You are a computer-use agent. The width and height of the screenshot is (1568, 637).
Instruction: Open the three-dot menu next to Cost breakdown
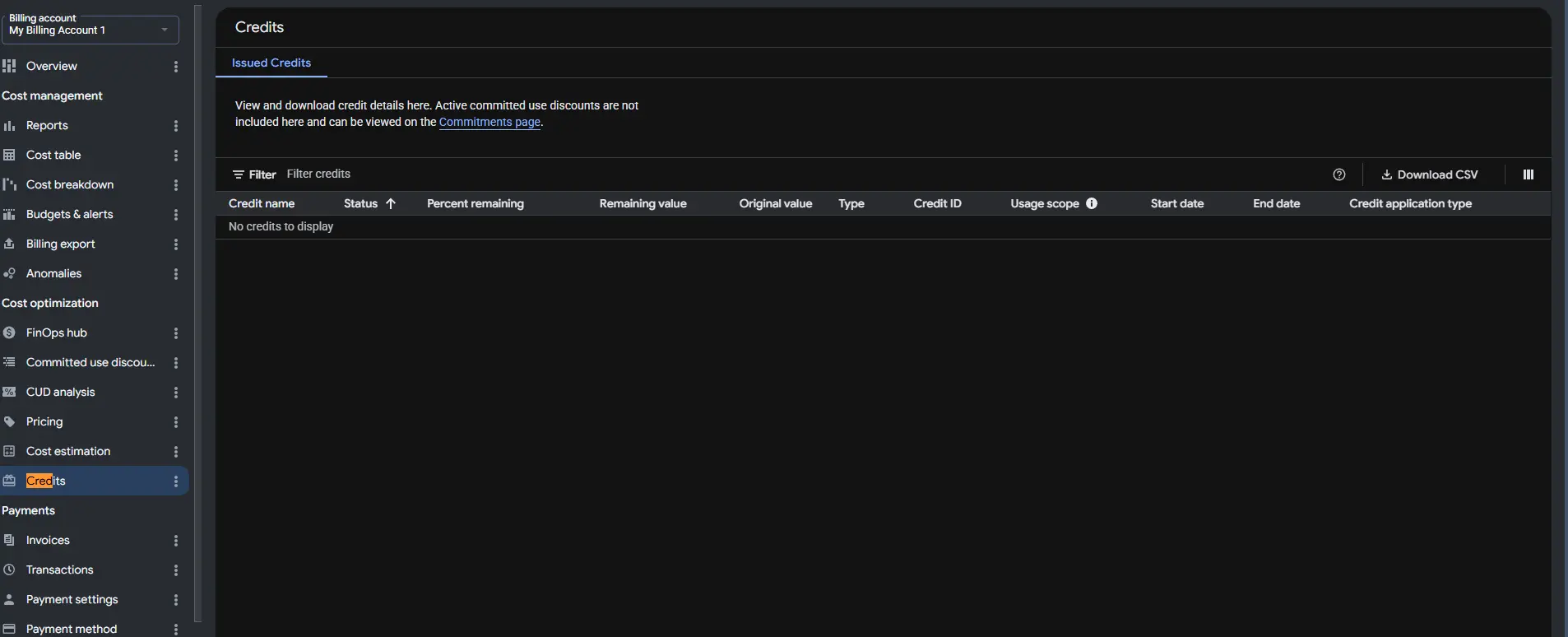pyautogui.click(x=175, y=185)
